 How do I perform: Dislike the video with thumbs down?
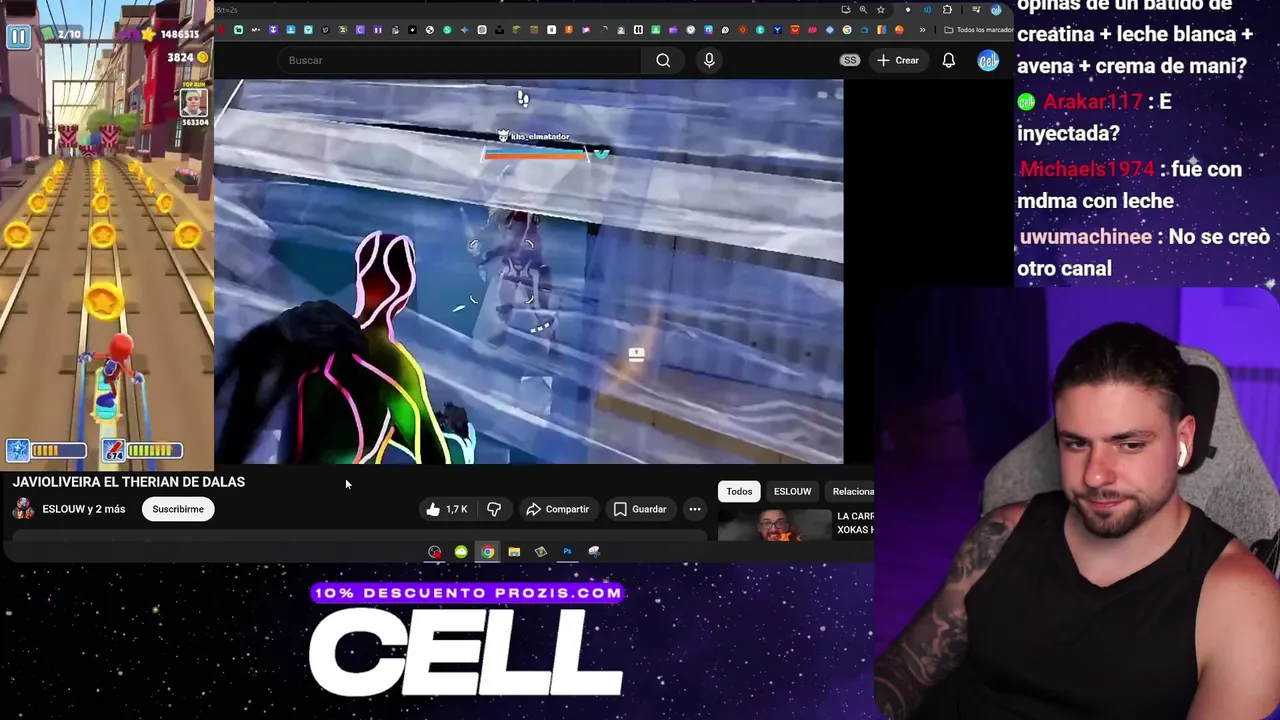(494, 509)
